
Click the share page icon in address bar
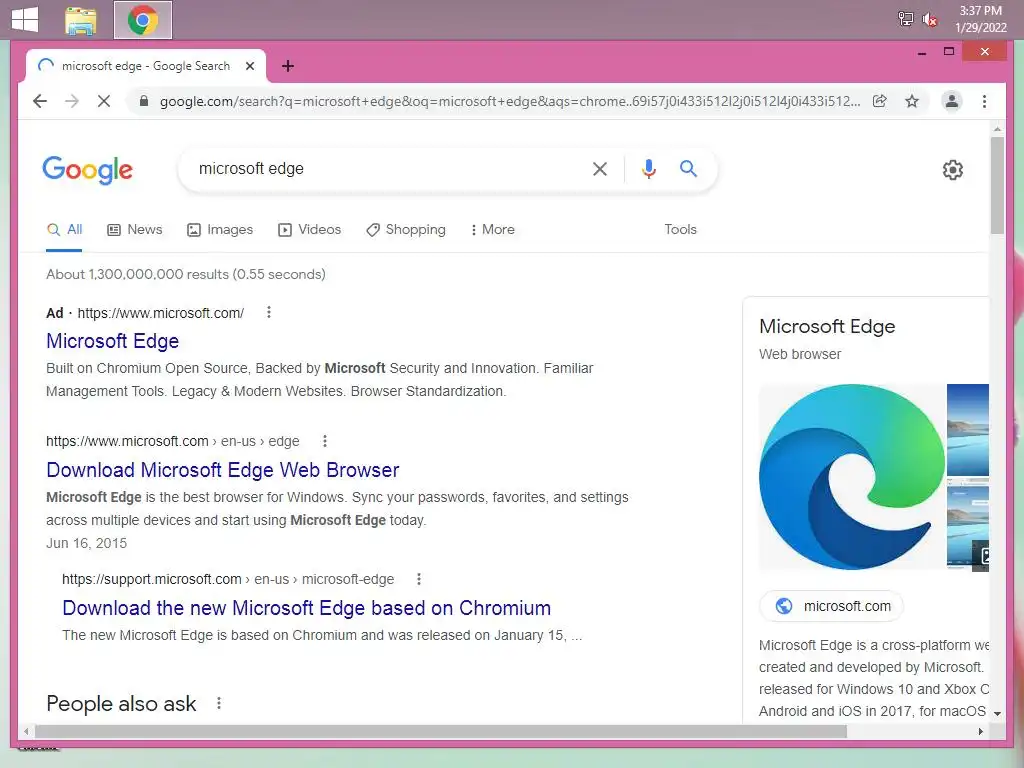(880, 101)
